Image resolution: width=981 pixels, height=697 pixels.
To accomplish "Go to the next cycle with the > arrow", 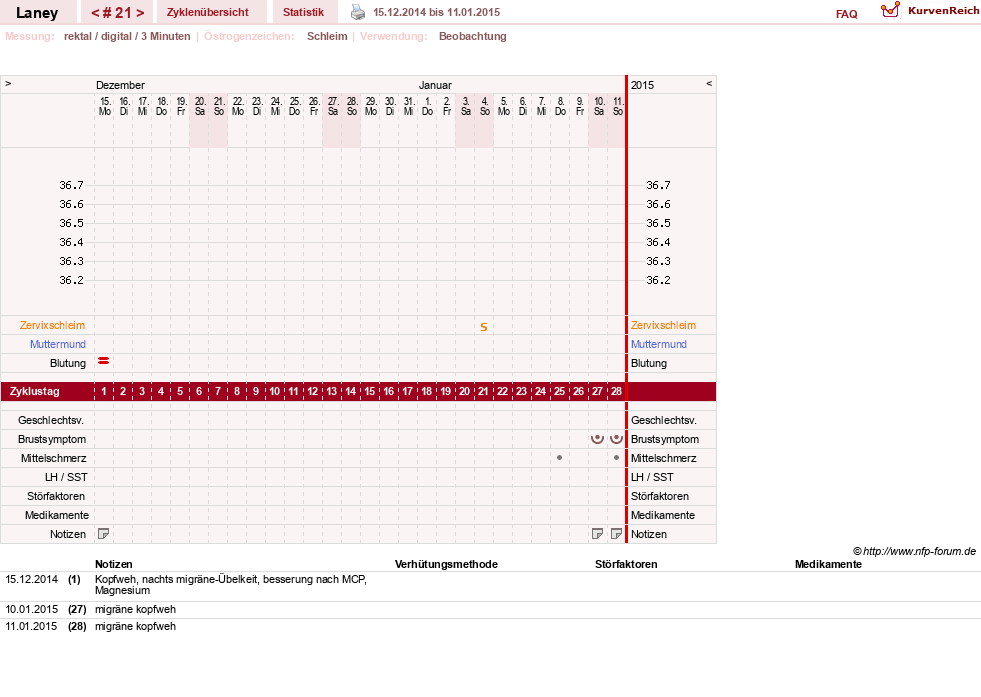I will point(140,13).
